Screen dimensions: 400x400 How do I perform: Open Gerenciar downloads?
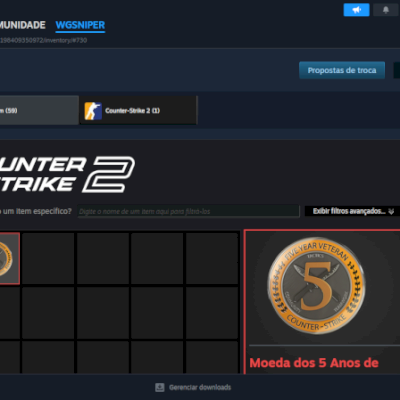193,387
